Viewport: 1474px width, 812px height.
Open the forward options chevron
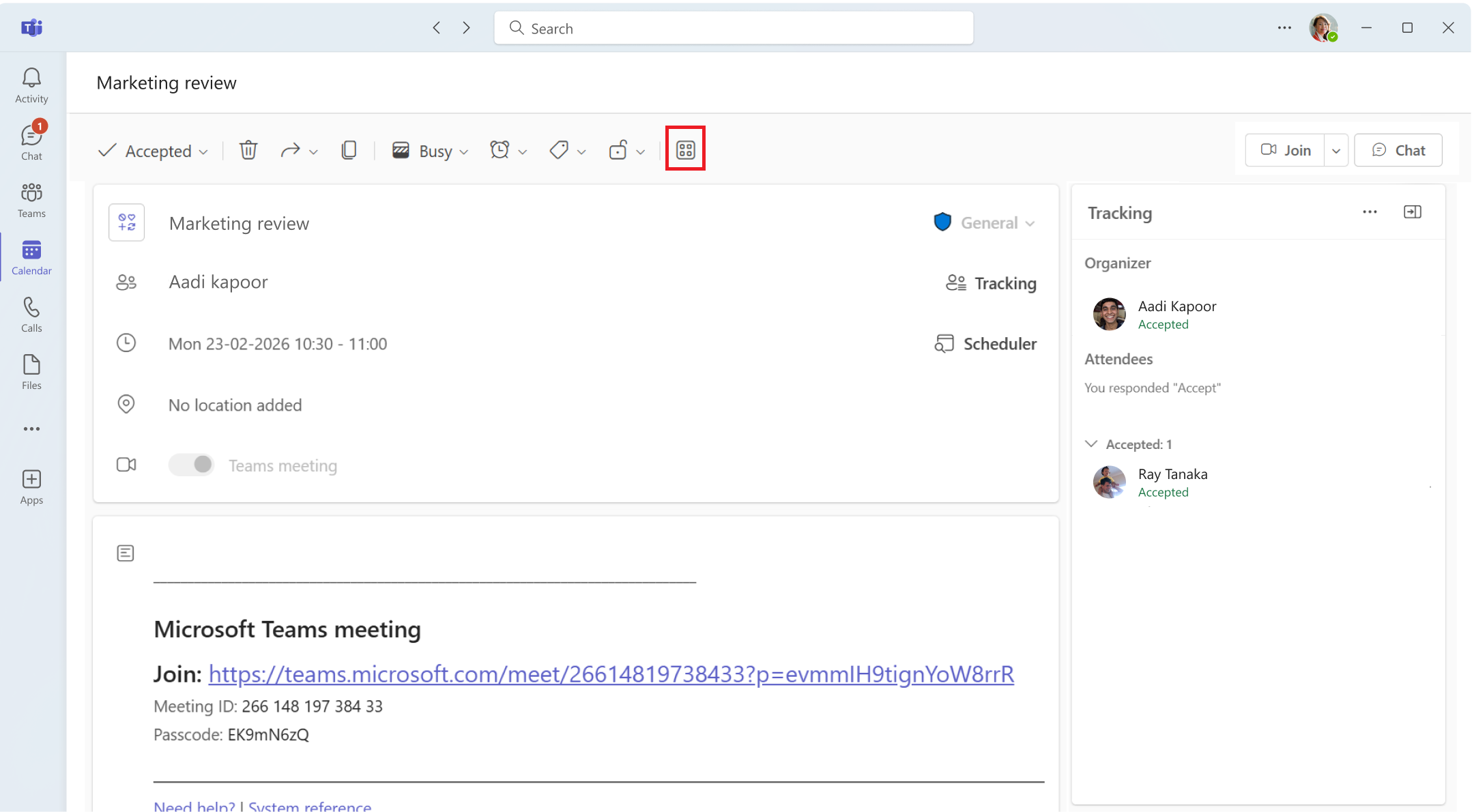(313, 151)
